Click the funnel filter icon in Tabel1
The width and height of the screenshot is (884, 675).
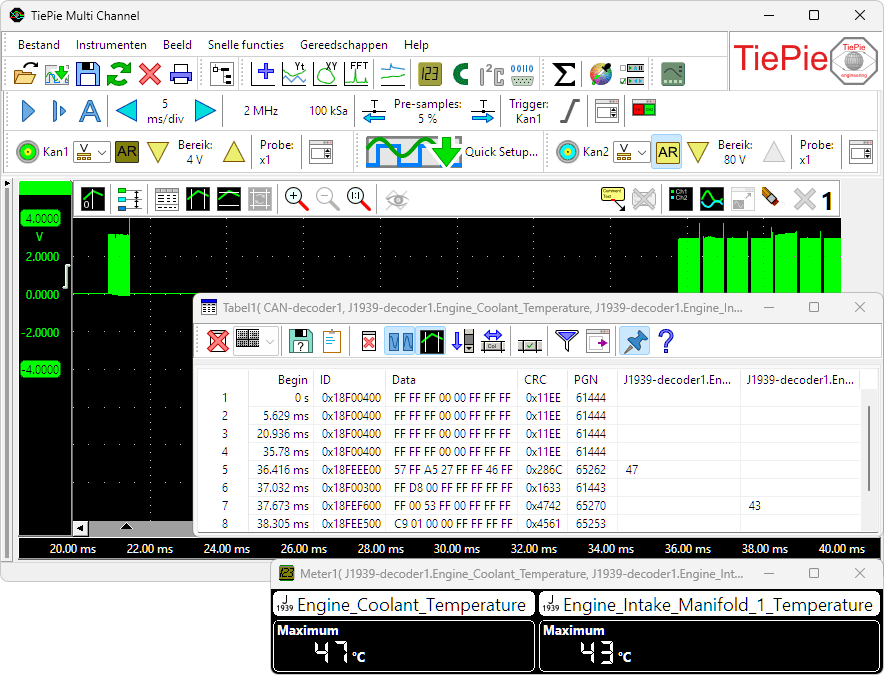click(x=567, y=341)
